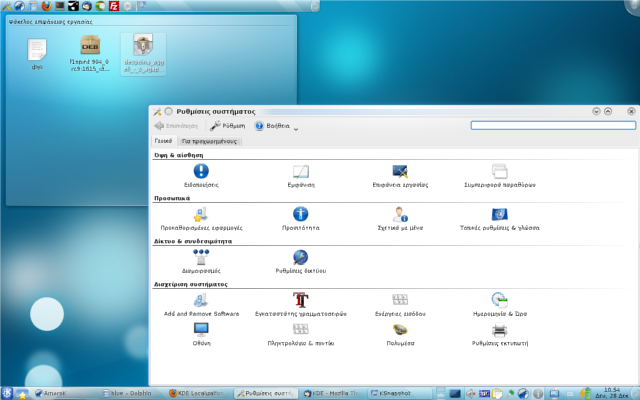
Task: Open the Πολυμέσα multimedia settings
Action: pos(400,334)
